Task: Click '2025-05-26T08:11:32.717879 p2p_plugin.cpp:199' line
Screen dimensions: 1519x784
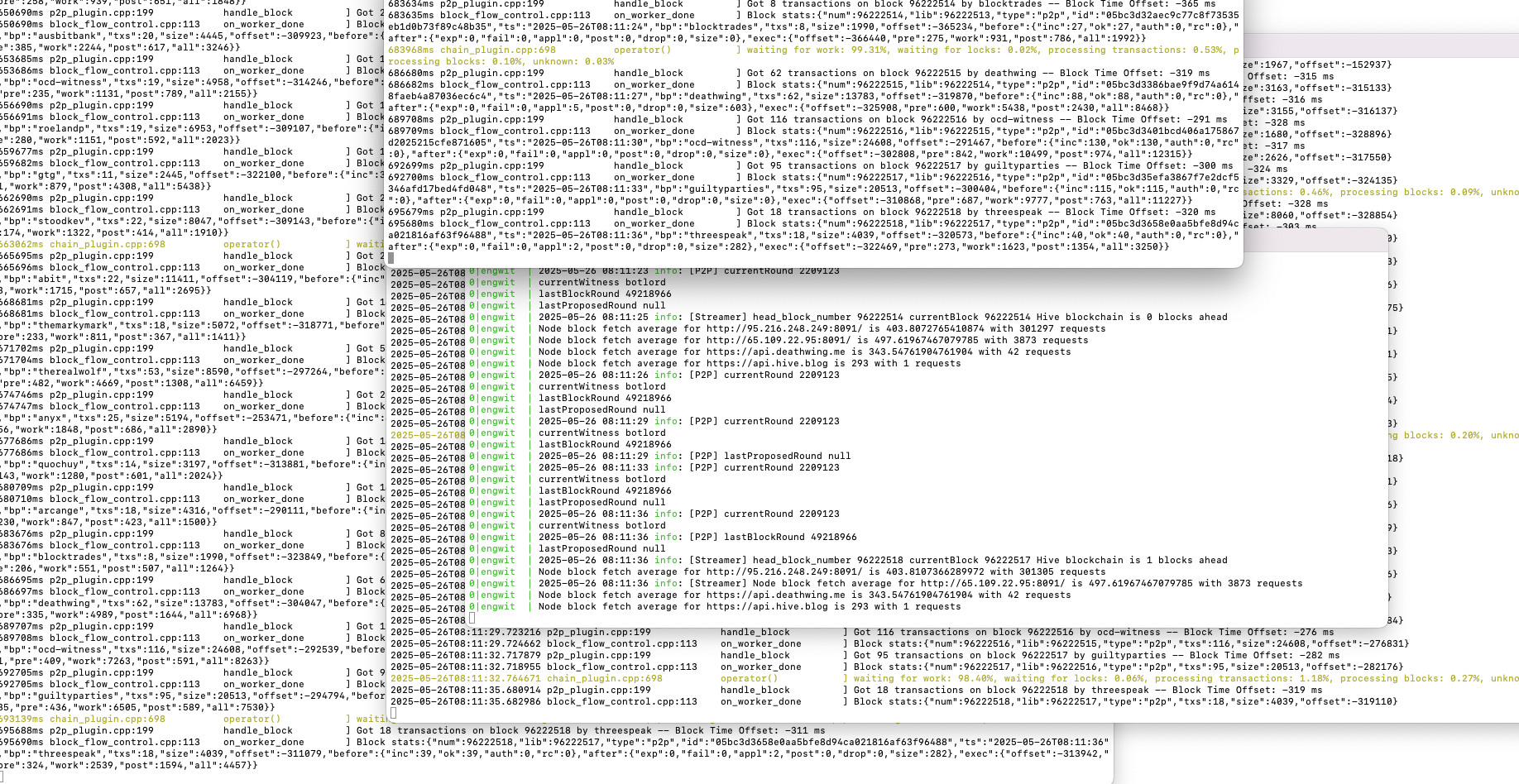Action: tap(521, 655)
